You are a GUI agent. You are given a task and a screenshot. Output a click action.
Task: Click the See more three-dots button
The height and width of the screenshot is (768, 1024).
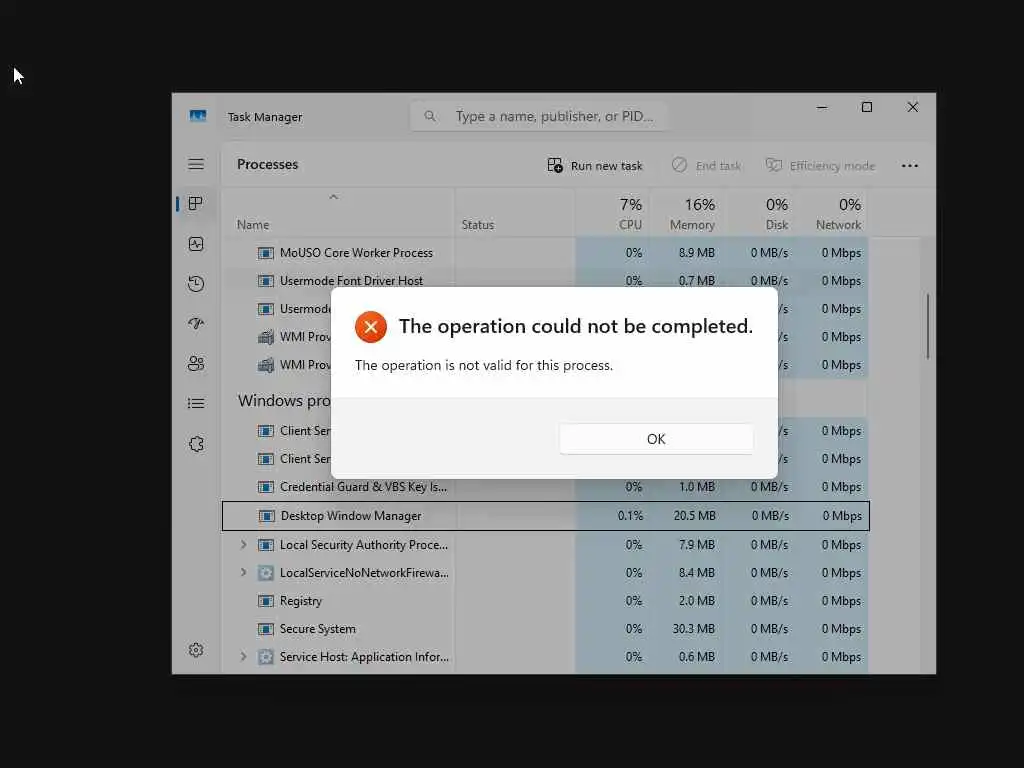pos(910,166)
